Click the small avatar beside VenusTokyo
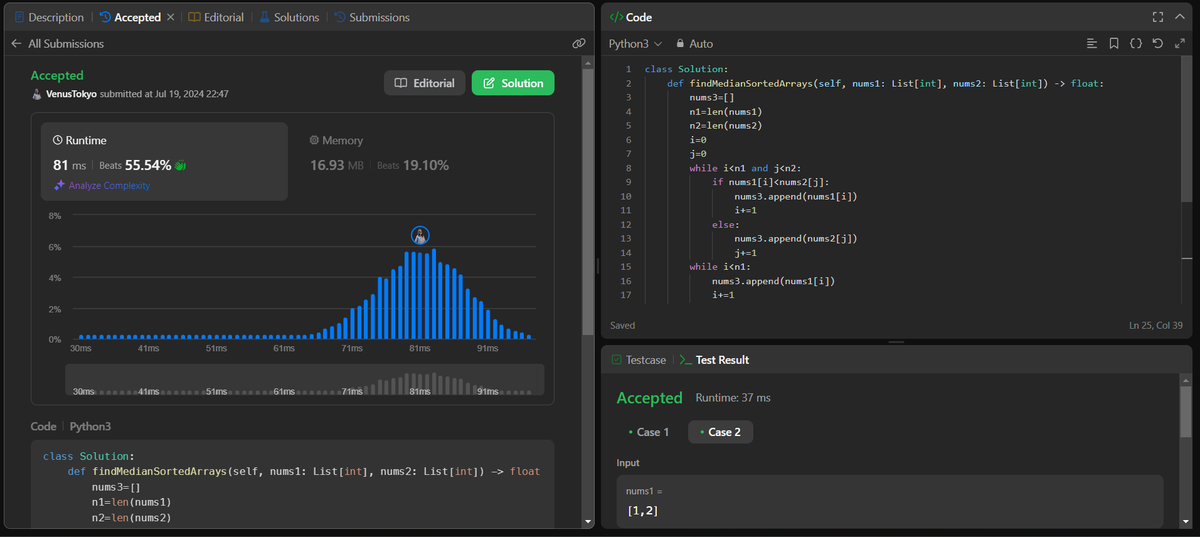 [x=37, y=94]
